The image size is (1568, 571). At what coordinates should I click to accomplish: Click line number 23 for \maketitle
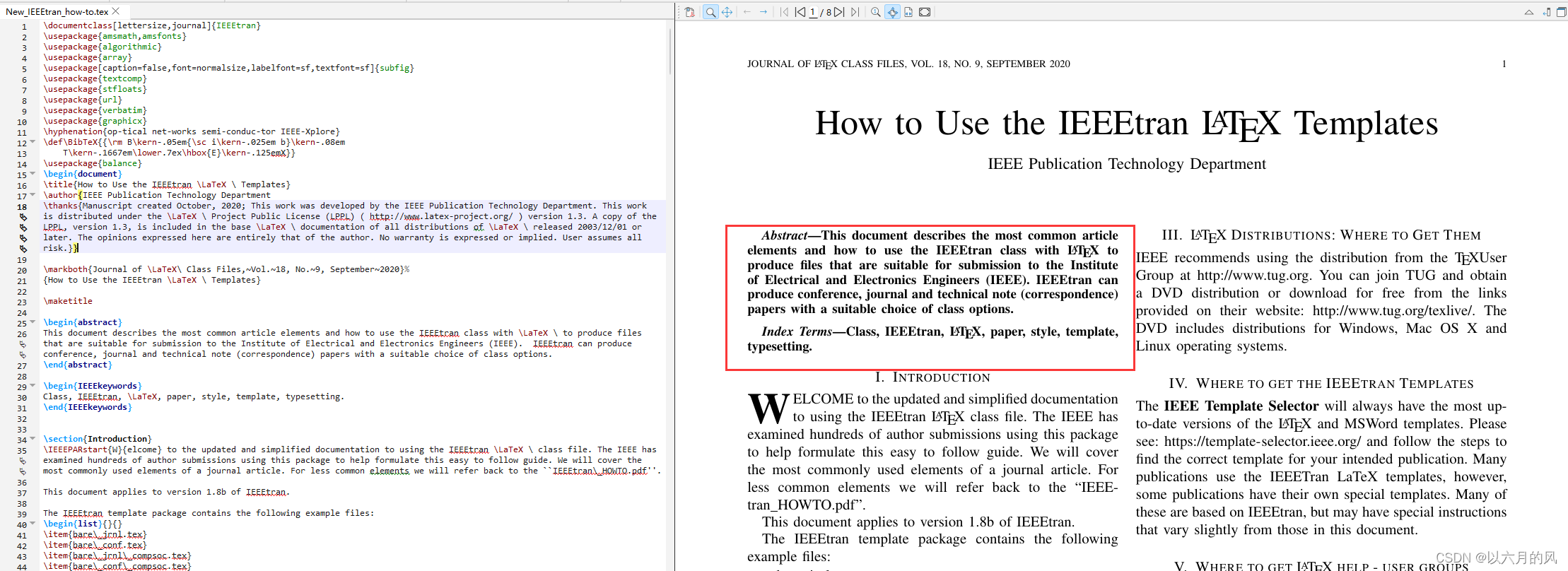pos(22,302)
